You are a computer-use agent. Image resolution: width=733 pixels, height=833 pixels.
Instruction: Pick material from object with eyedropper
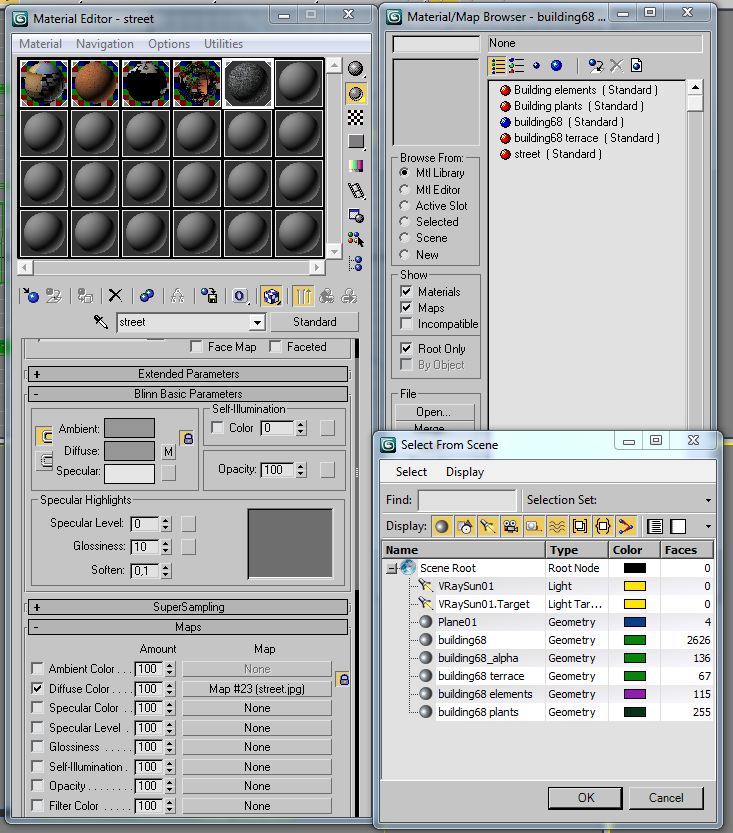coord(100,321)
